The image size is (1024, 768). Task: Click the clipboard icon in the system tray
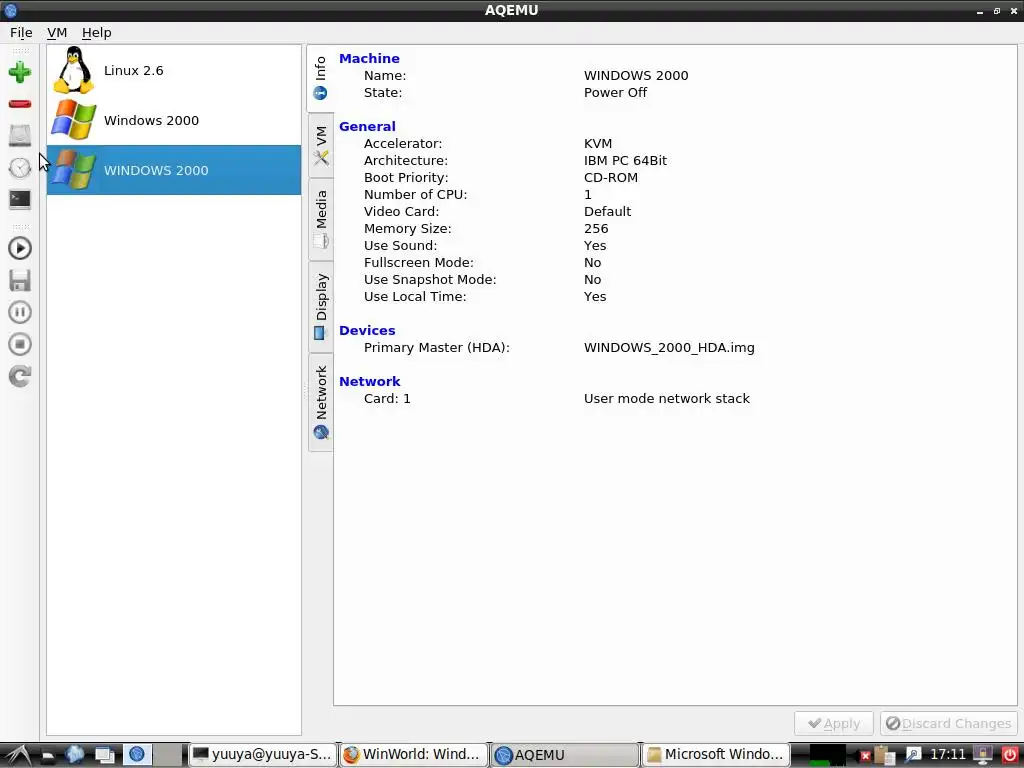point(884,755)
